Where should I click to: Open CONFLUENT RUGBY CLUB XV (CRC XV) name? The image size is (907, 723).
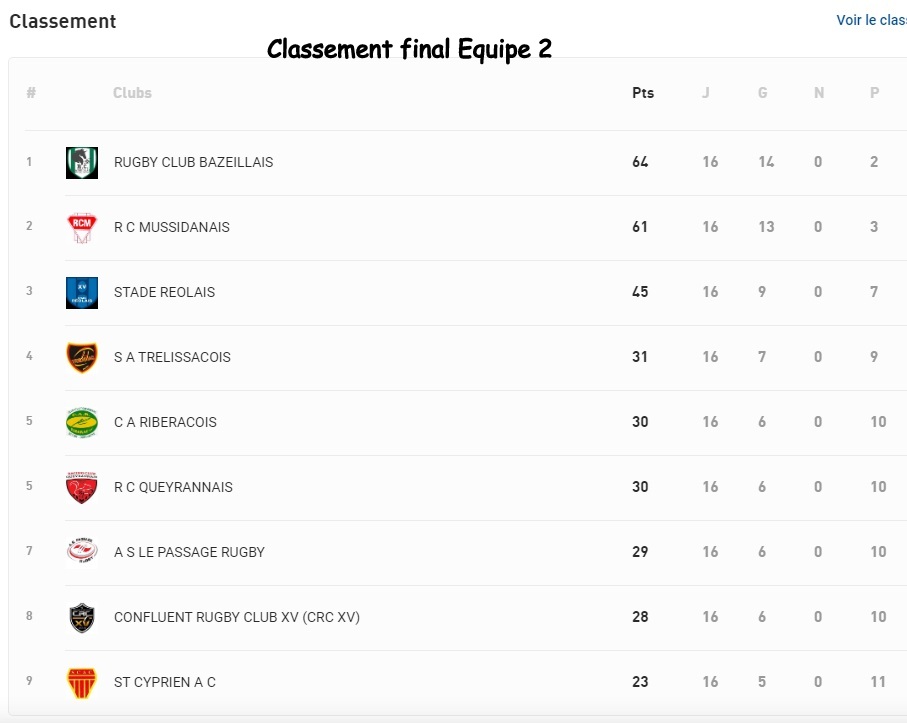[x=237, y=617]
